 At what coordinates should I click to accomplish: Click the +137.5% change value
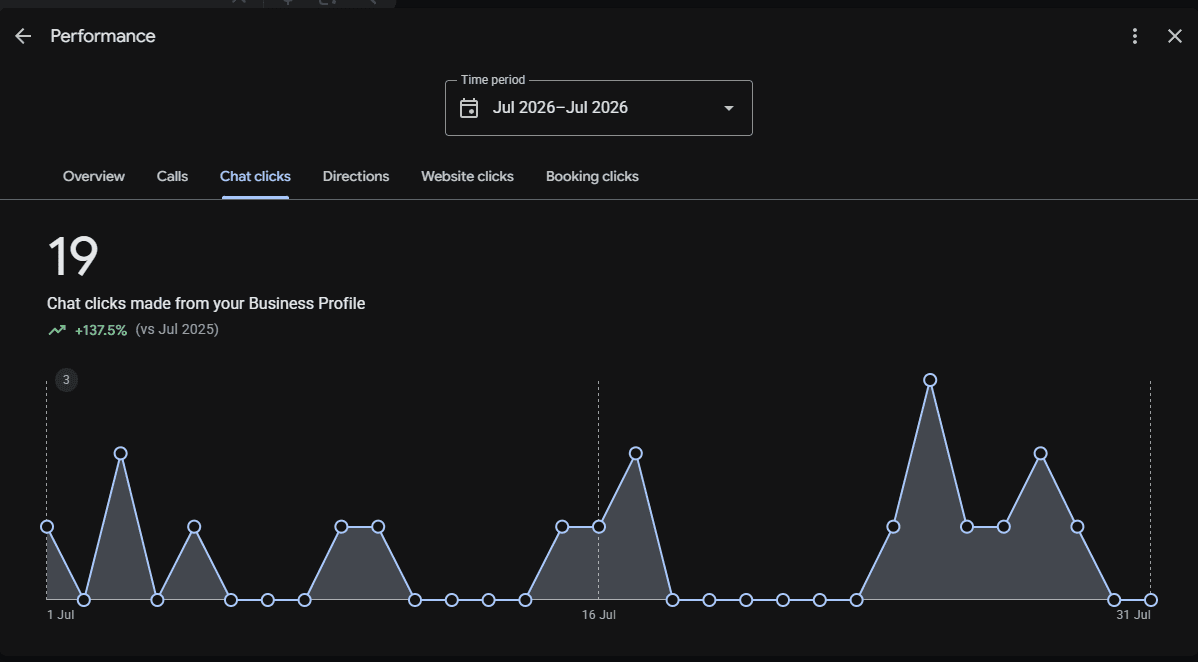[101, 330]
